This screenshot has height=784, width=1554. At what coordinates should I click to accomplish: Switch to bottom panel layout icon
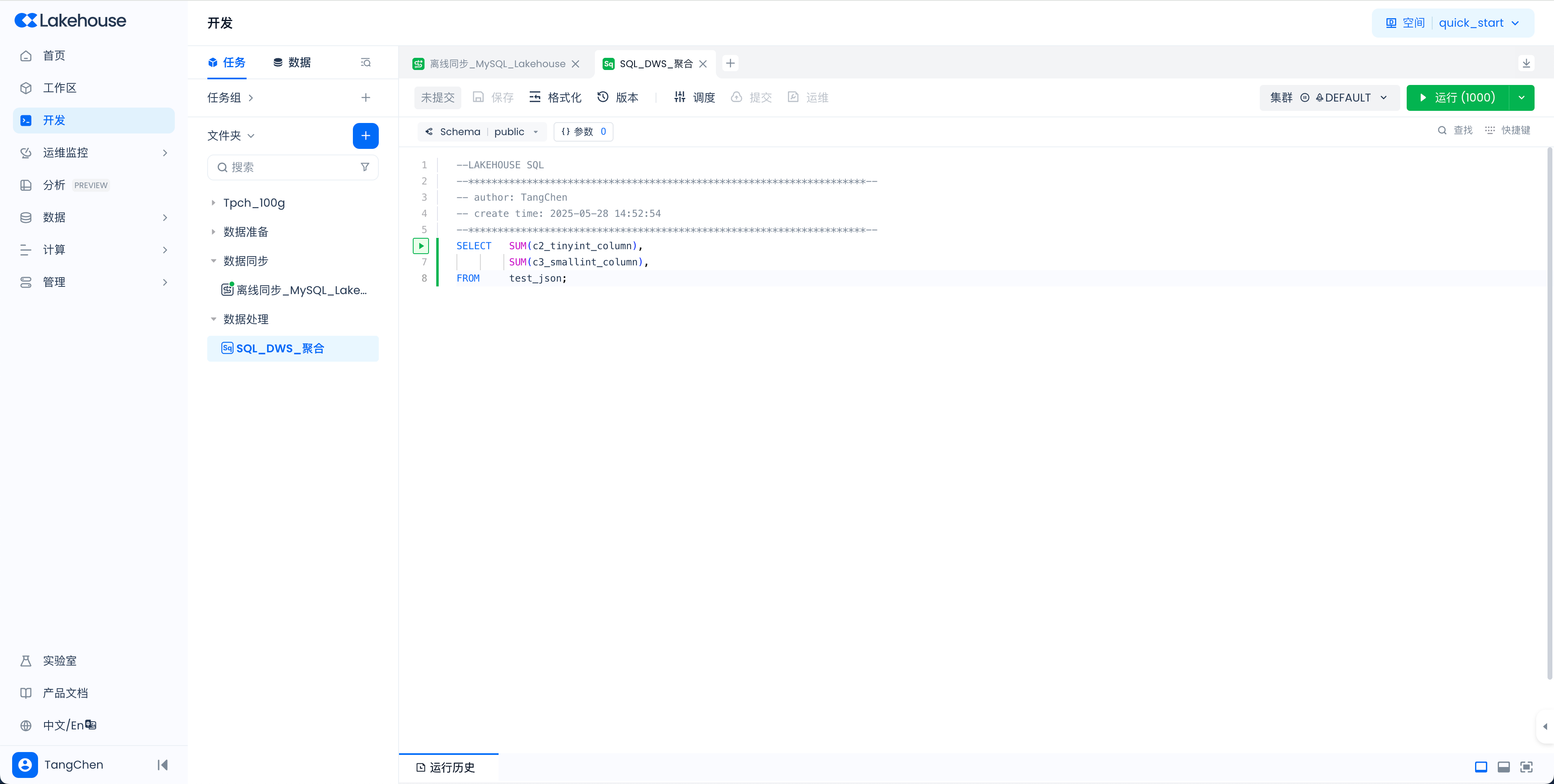pos(1503,767)
